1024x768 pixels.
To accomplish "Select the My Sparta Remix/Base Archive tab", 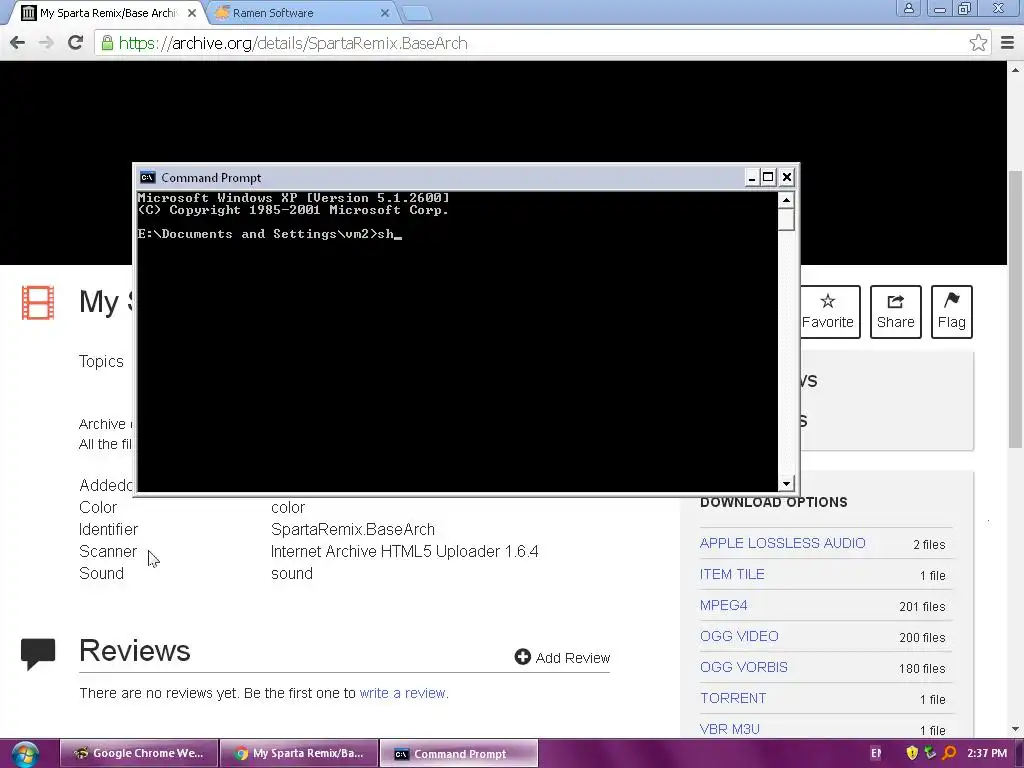I will pyautogui.click(x=108, y=13).
